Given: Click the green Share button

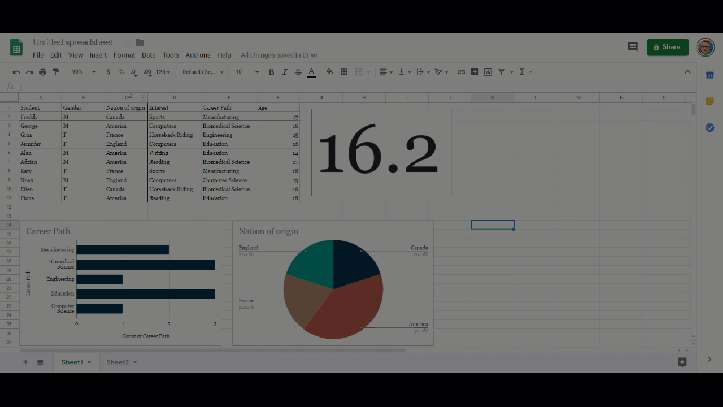Looking at the screenshot, I should [x=667, y=47].
